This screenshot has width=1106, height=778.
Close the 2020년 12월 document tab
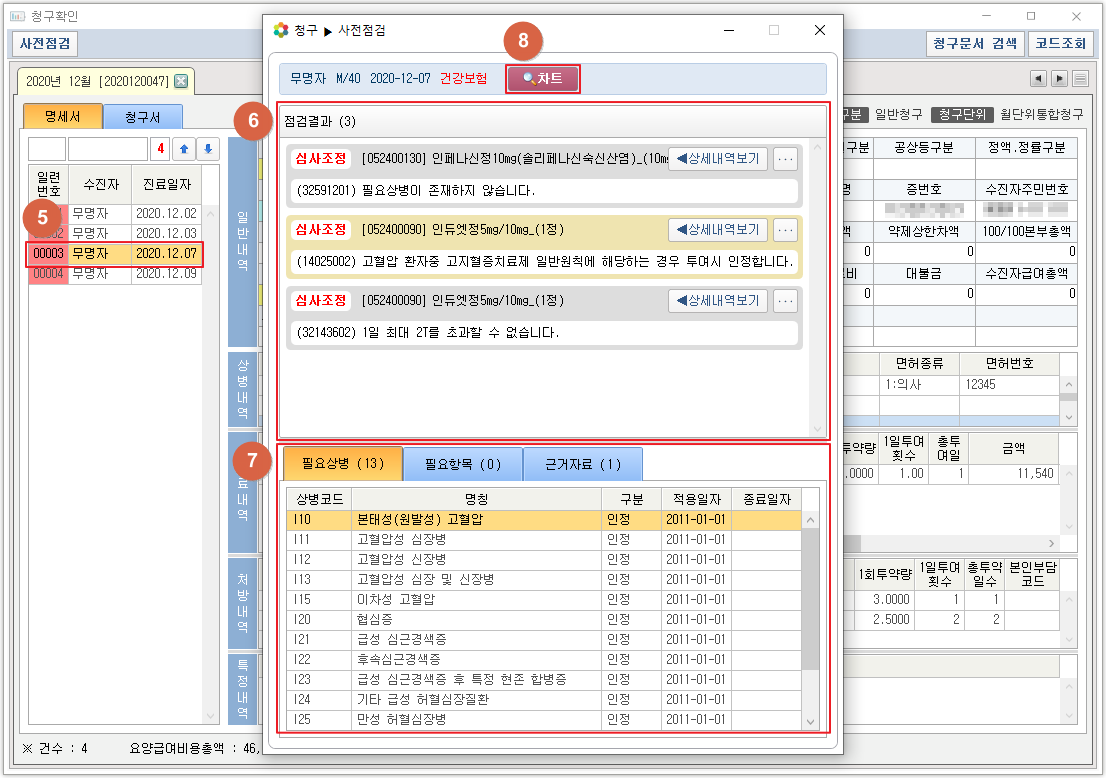click(181, 81)
